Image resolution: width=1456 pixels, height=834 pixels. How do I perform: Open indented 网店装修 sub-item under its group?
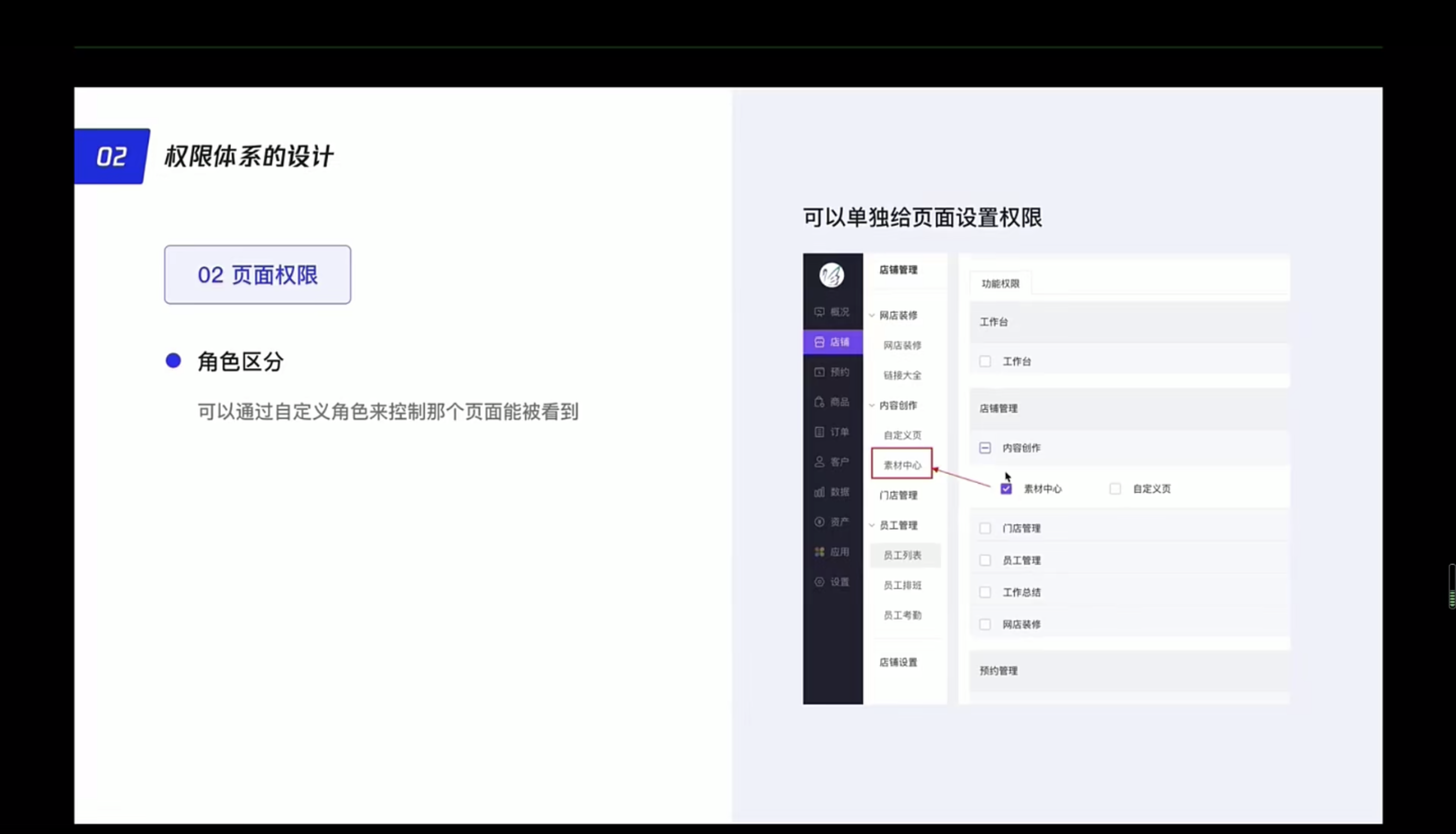pyautogui.click(x=903, y=346)
